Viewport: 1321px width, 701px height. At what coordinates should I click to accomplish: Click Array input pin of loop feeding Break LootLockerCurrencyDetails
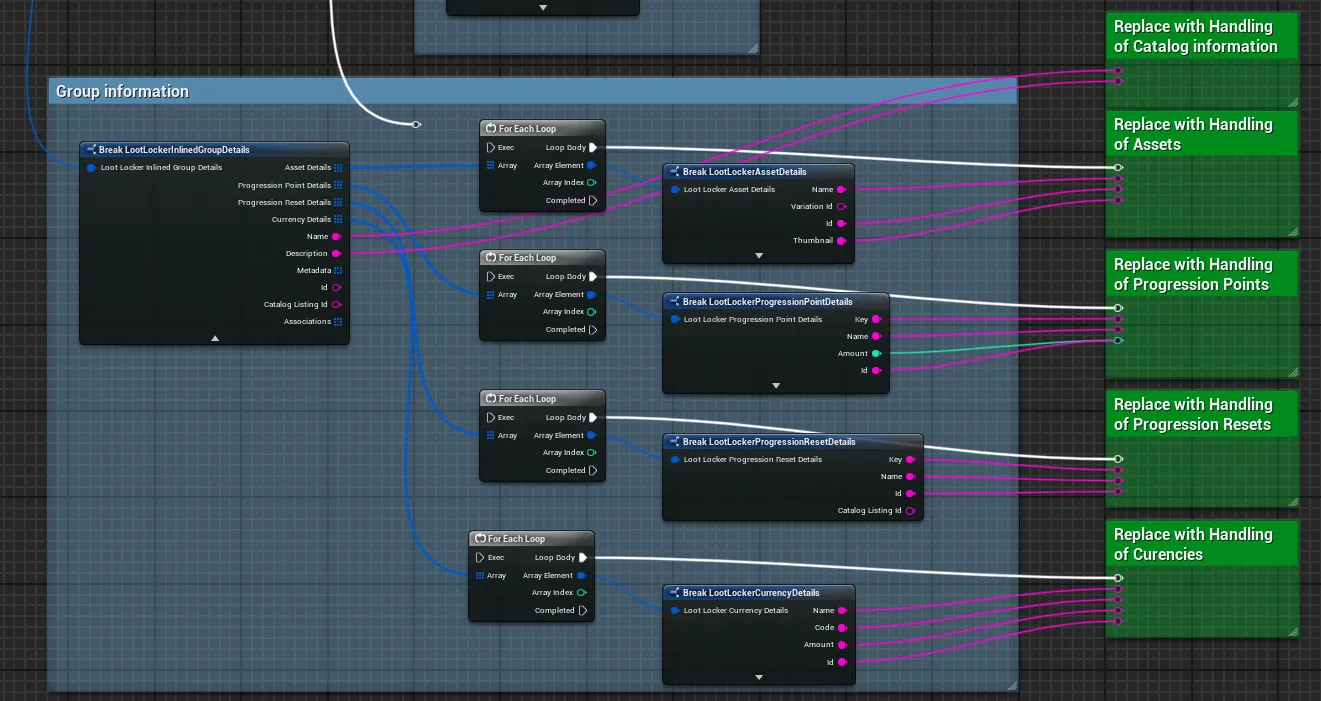480,576
